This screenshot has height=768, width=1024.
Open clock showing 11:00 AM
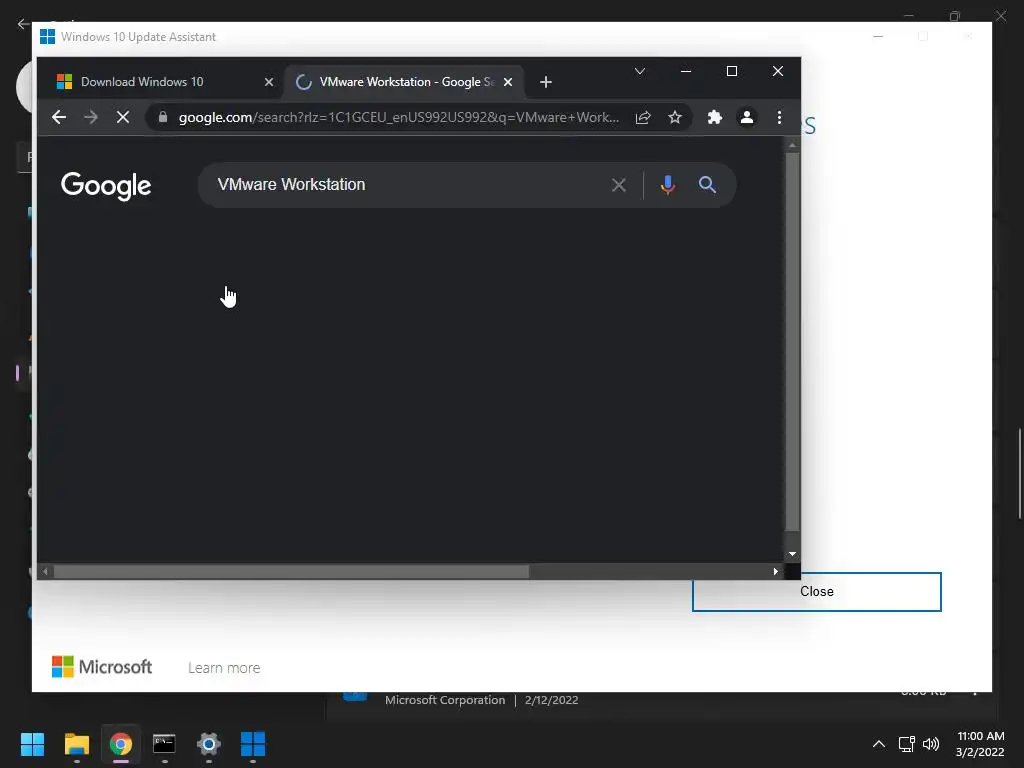pos(980,744)
